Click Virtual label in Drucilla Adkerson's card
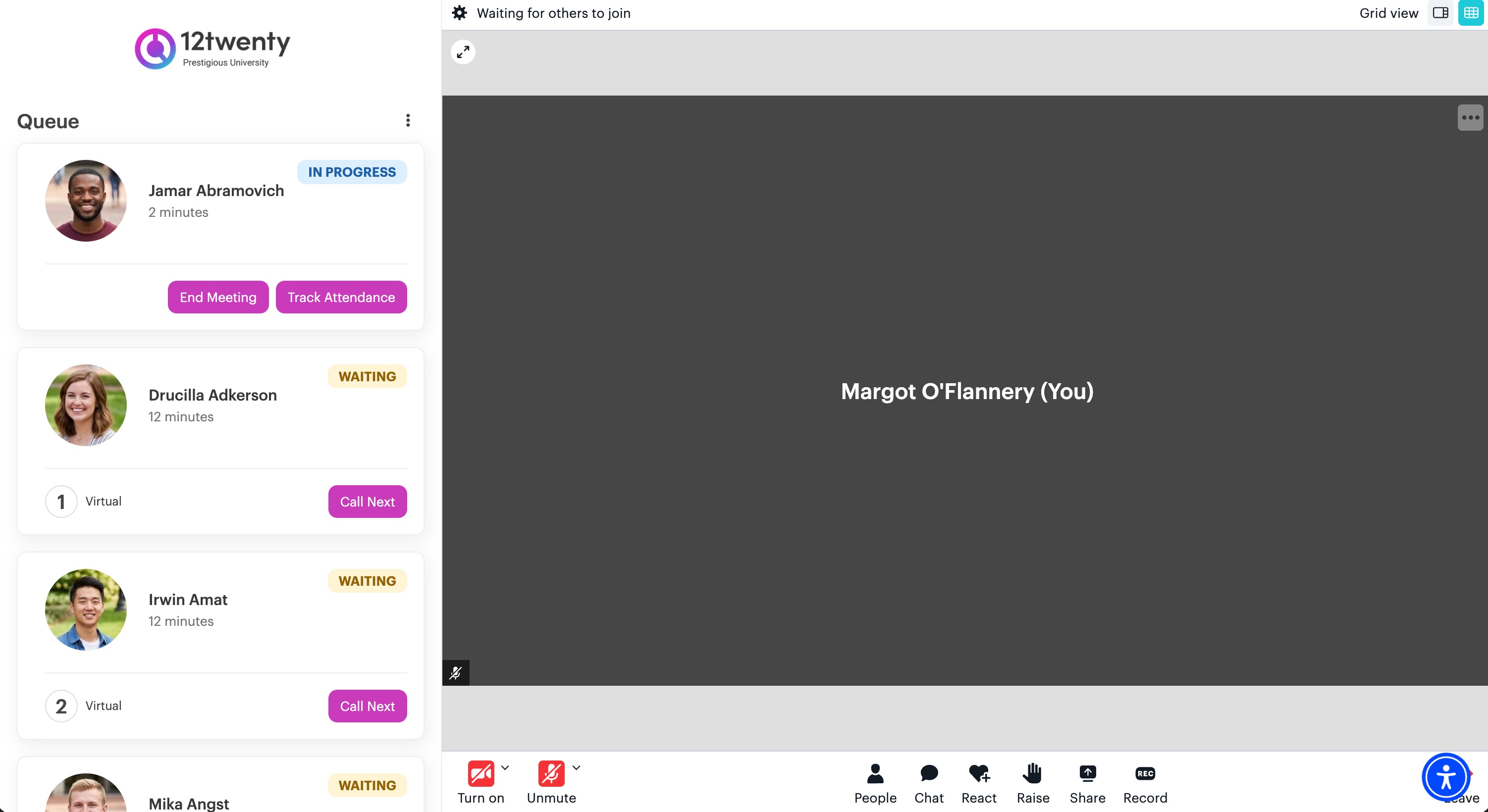Screen dimensions: 1488x812 pos(104,501)
